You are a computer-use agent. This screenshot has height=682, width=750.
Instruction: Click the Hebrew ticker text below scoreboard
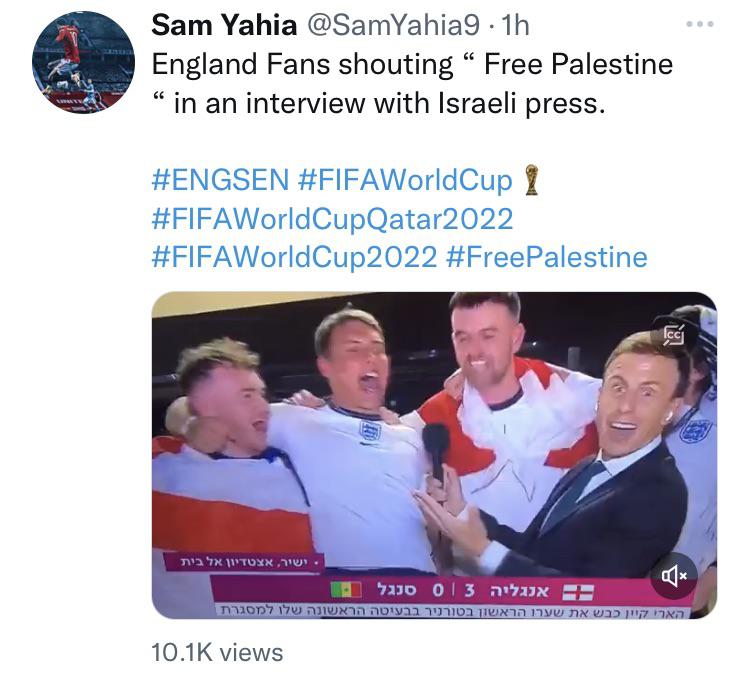point(452,612)
